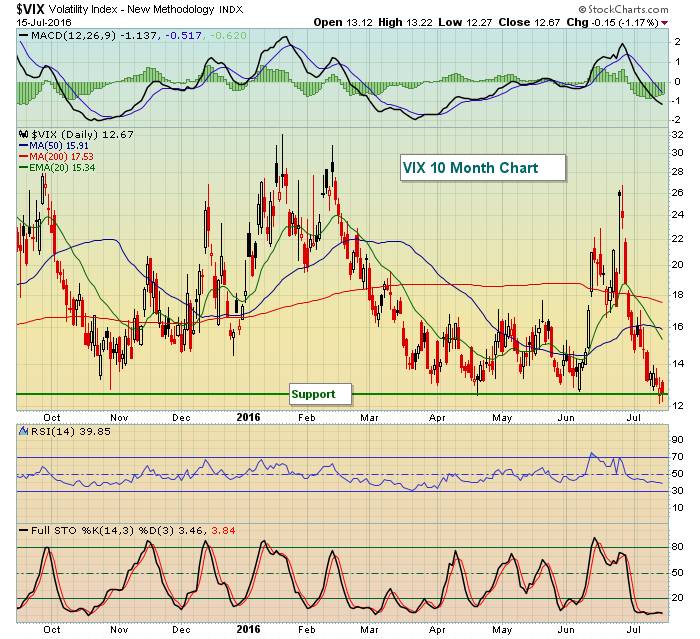Click the black line marker before MACD(12,26,9)
This screenshot has height=639, width=700.
point(24,35)
